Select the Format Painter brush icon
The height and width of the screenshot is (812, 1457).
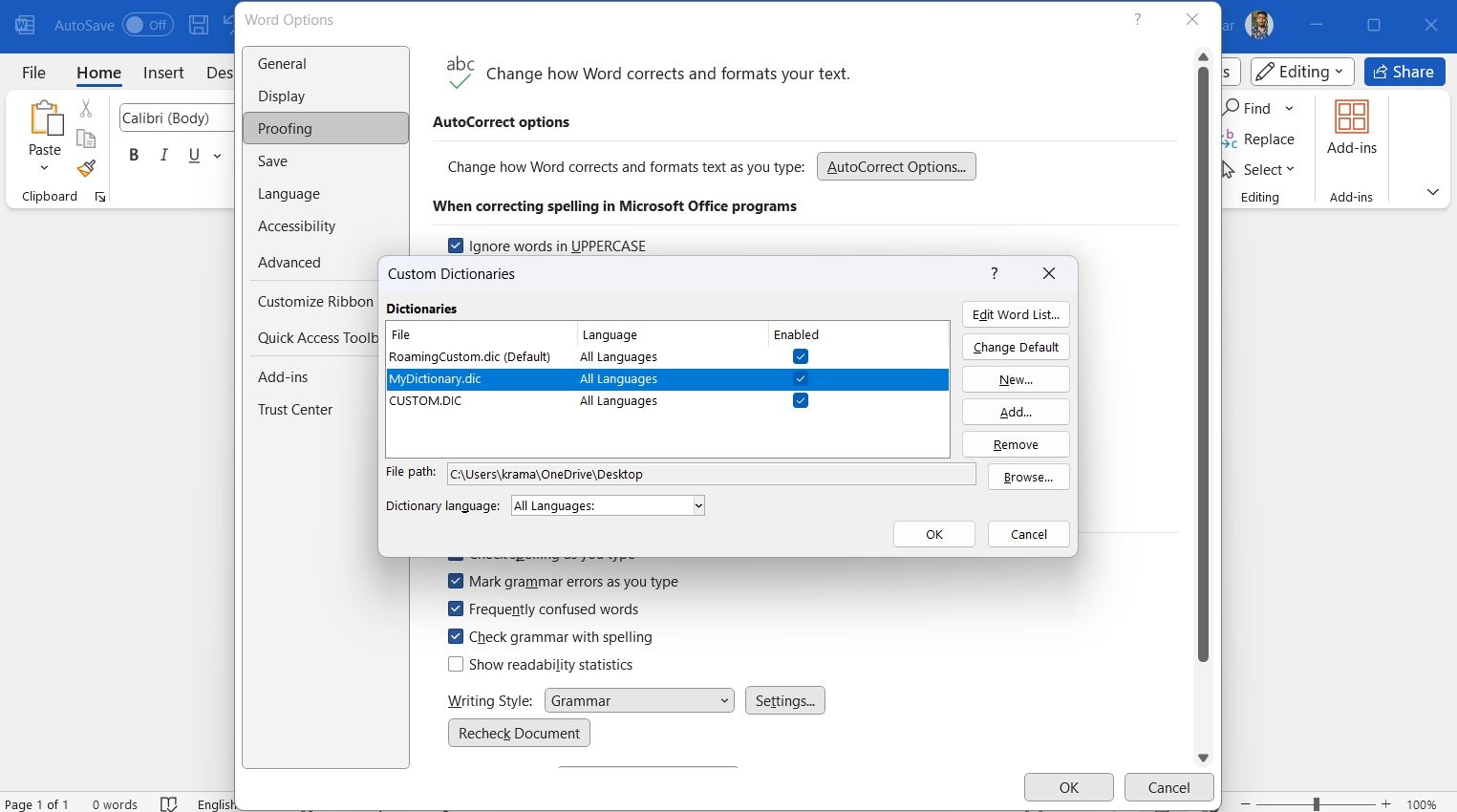(x=86, y=169)
